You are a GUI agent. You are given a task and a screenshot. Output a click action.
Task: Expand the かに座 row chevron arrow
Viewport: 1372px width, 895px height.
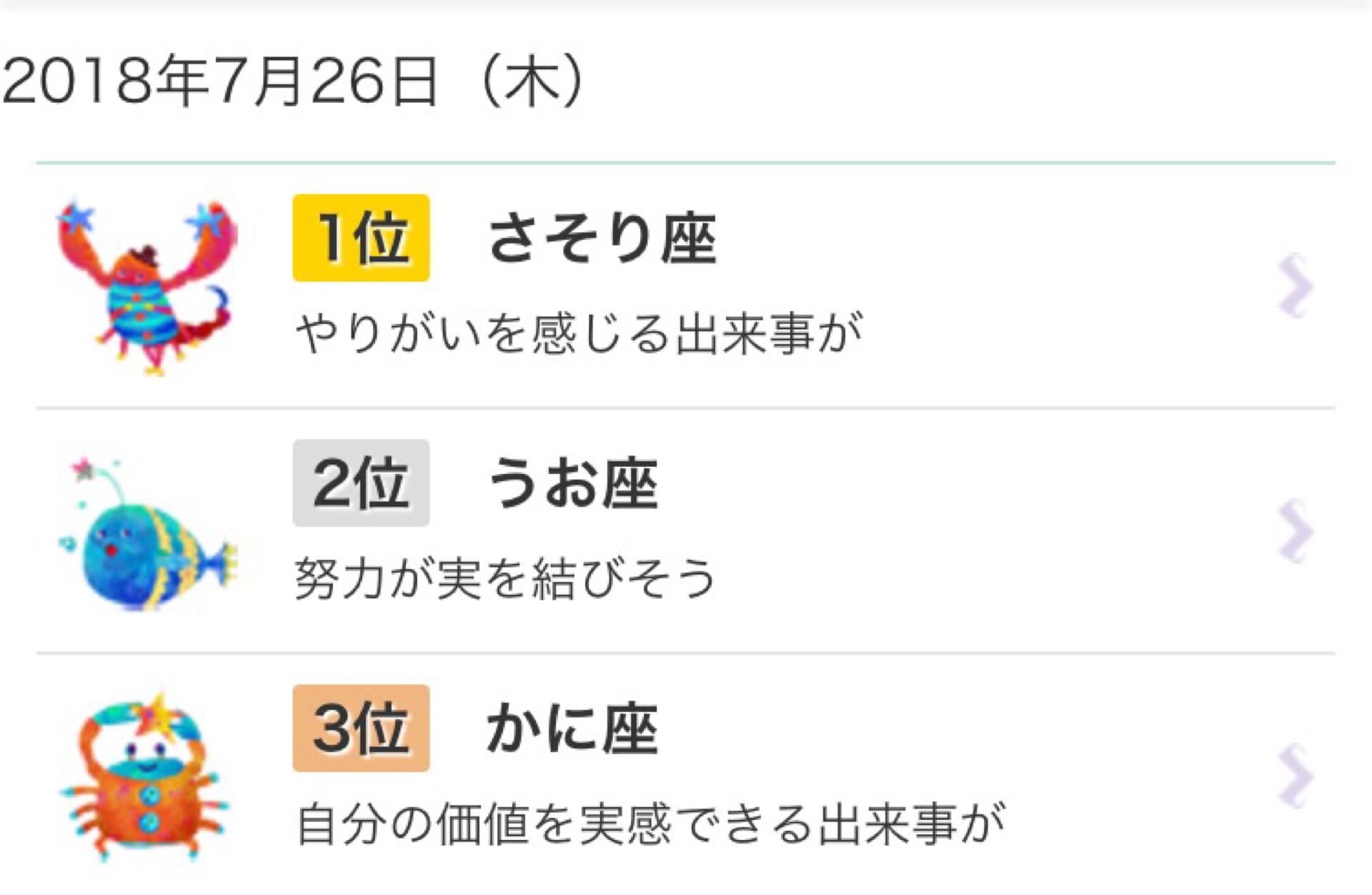click(1295, 776)
